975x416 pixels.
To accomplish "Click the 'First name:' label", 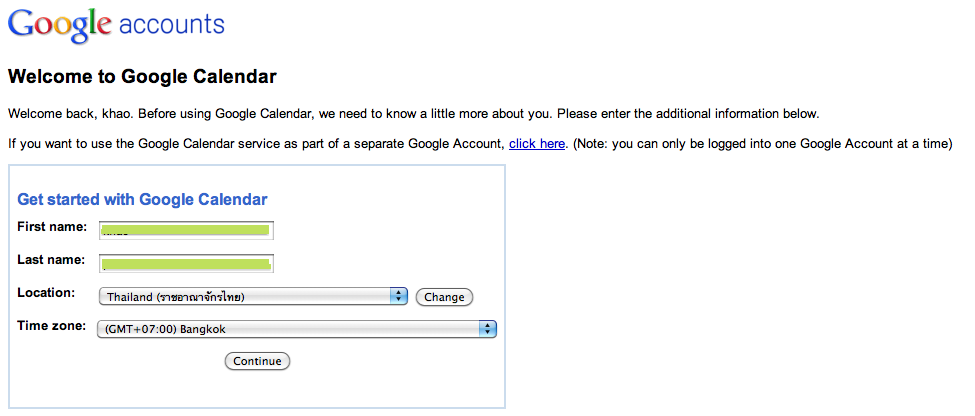I will [x=52, y=227].
